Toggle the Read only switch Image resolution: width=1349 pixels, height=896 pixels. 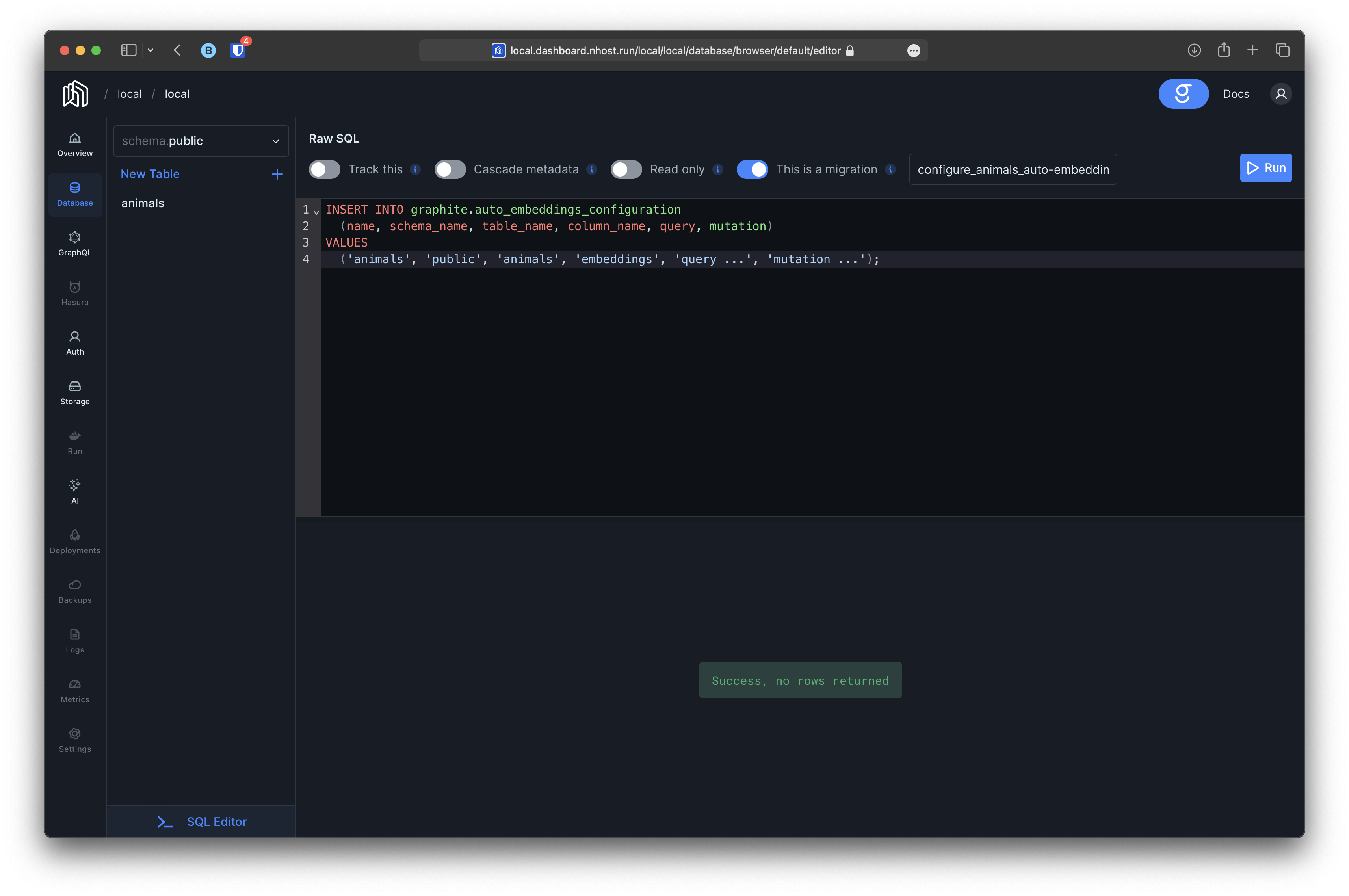[626, 170]
